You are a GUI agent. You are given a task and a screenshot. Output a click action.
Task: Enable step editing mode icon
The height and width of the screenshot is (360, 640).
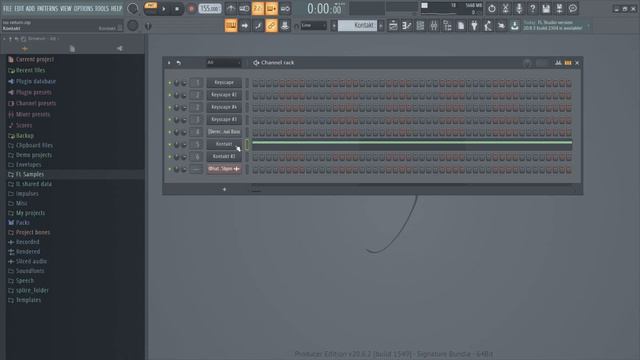click(258, 26)
